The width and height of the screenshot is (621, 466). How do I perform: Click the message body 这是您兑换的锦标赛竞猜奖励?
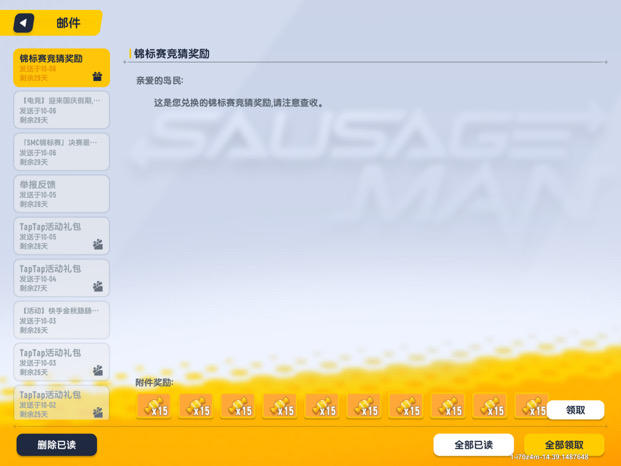tap(239, 103)
